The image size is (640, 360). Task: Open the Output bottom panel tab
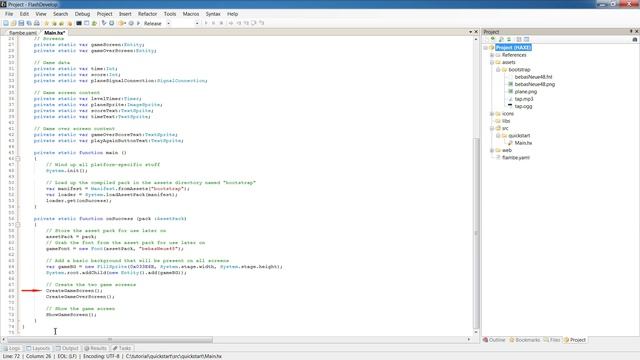coord(67,348)
